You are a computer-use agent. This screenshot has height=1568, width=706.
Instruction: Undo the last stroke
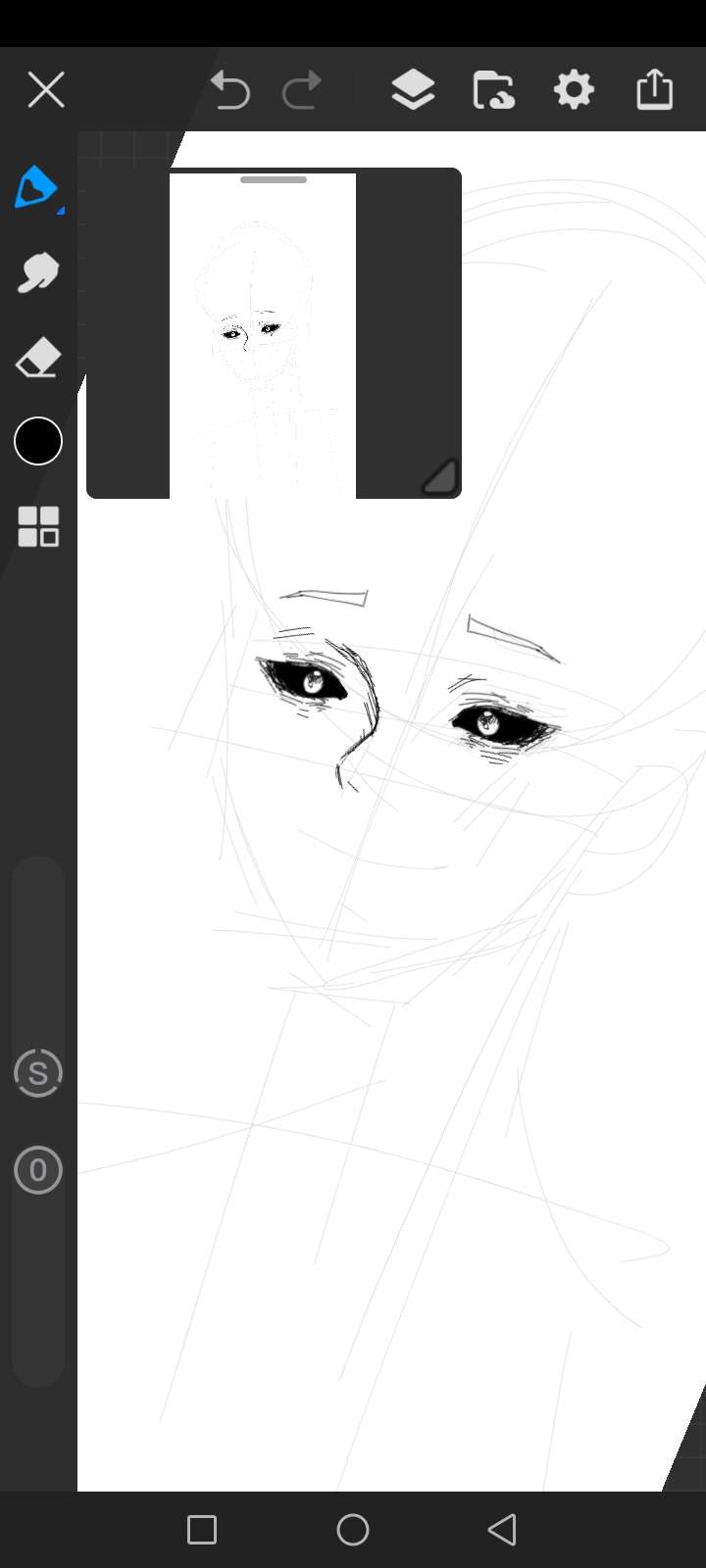[230, 90]
